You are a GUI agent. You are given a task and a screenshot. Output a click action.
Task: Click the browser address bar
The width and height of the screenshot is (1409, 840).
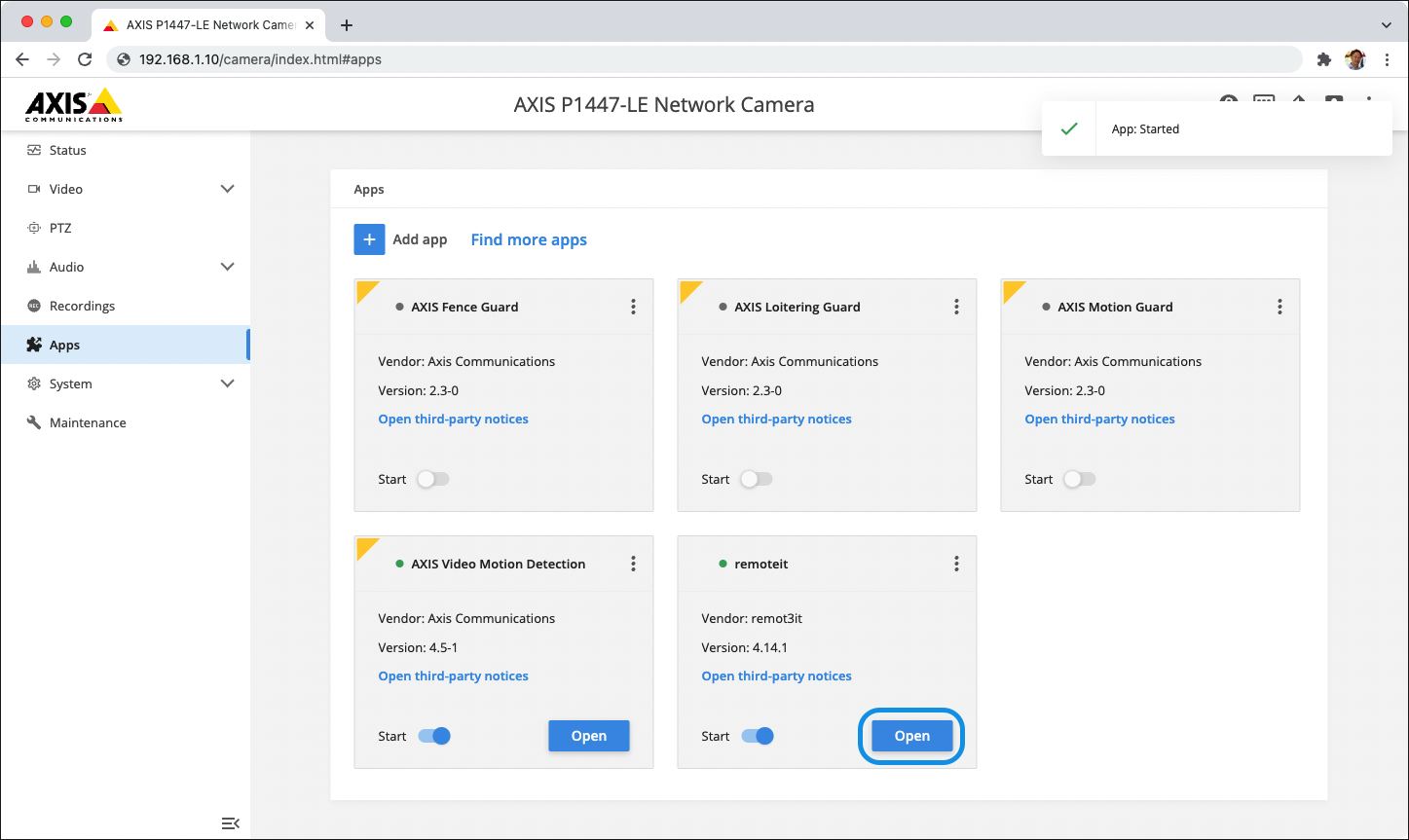(x=705, y=59)
